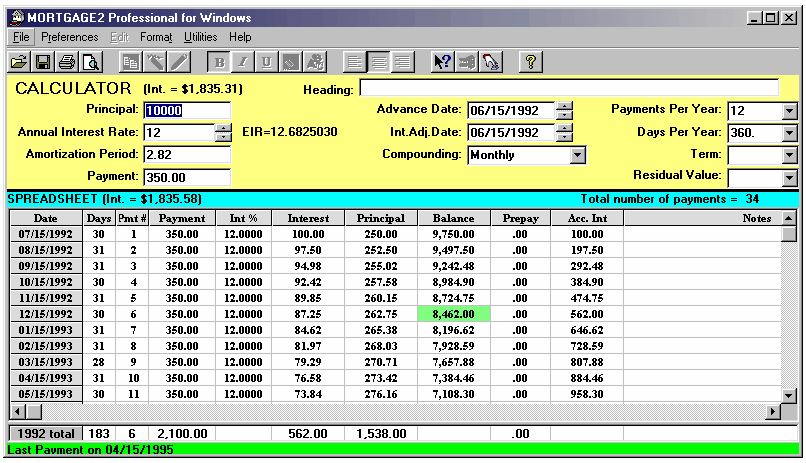Click the Open file toolbar icon

(x=19, y=62)
